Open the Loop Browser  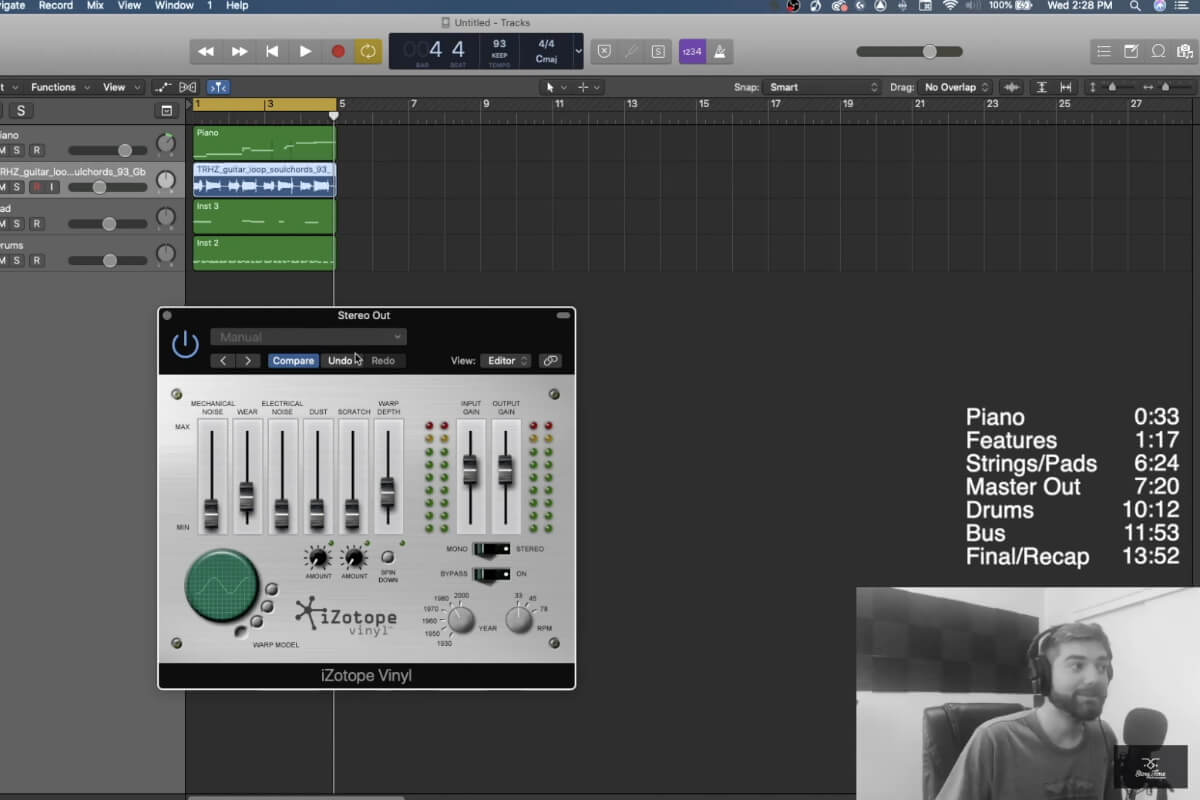tap(1158, 51)
